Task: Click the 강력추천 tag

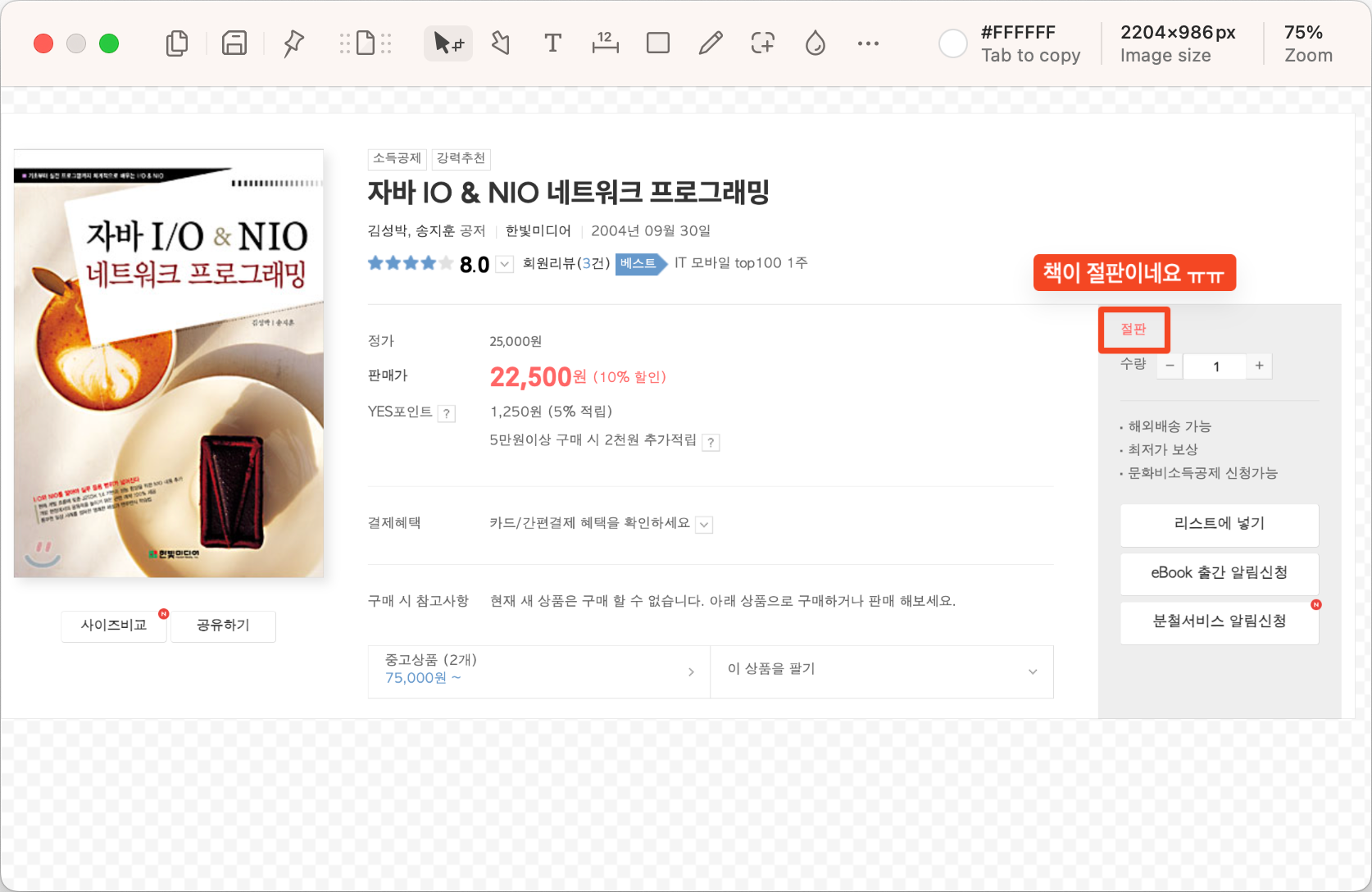Action: tap(461, 158)
